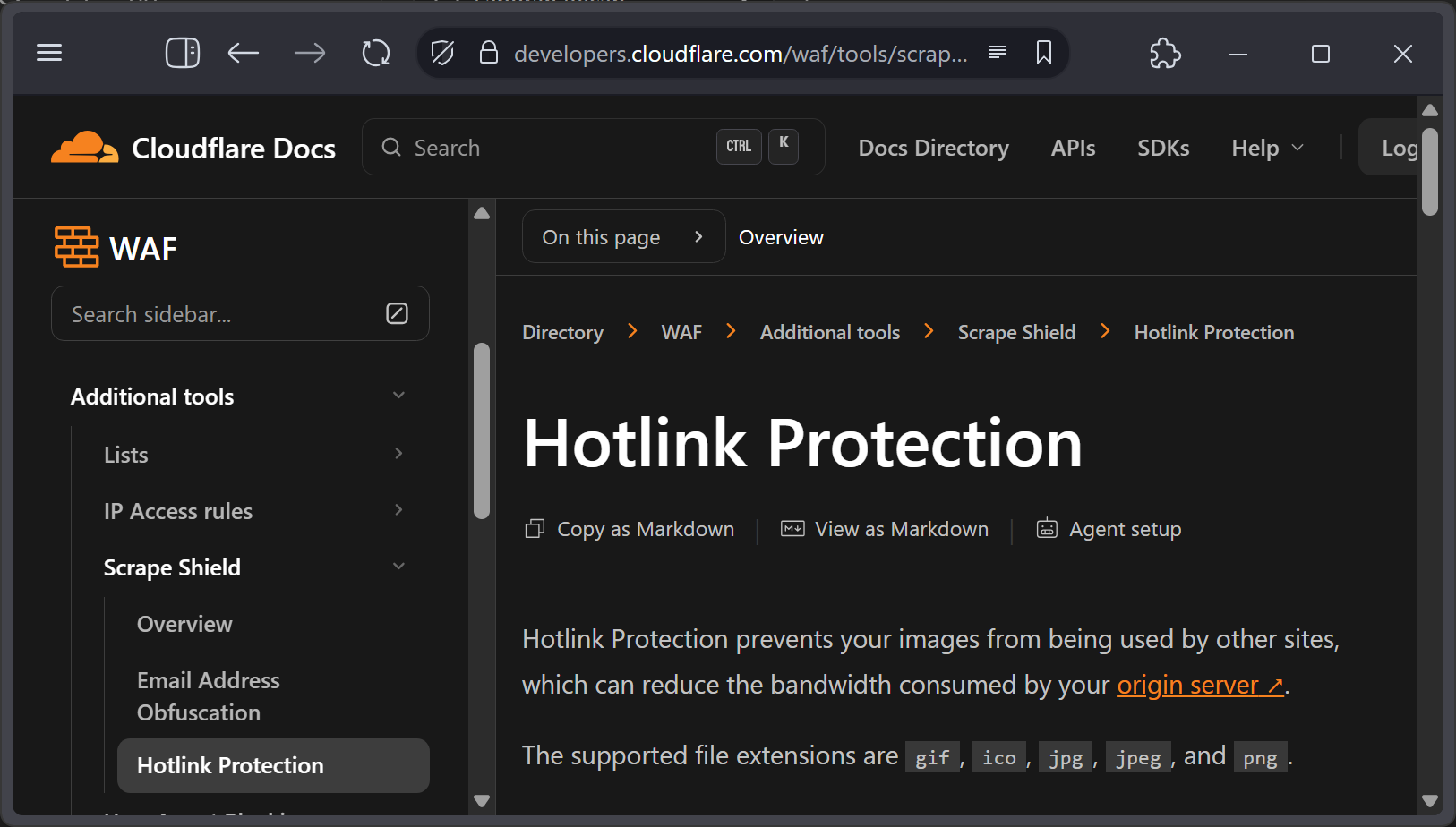The image size is (1456, 827).
Task: Click the WAF firewall brick icon
Action: click(76, 247)
